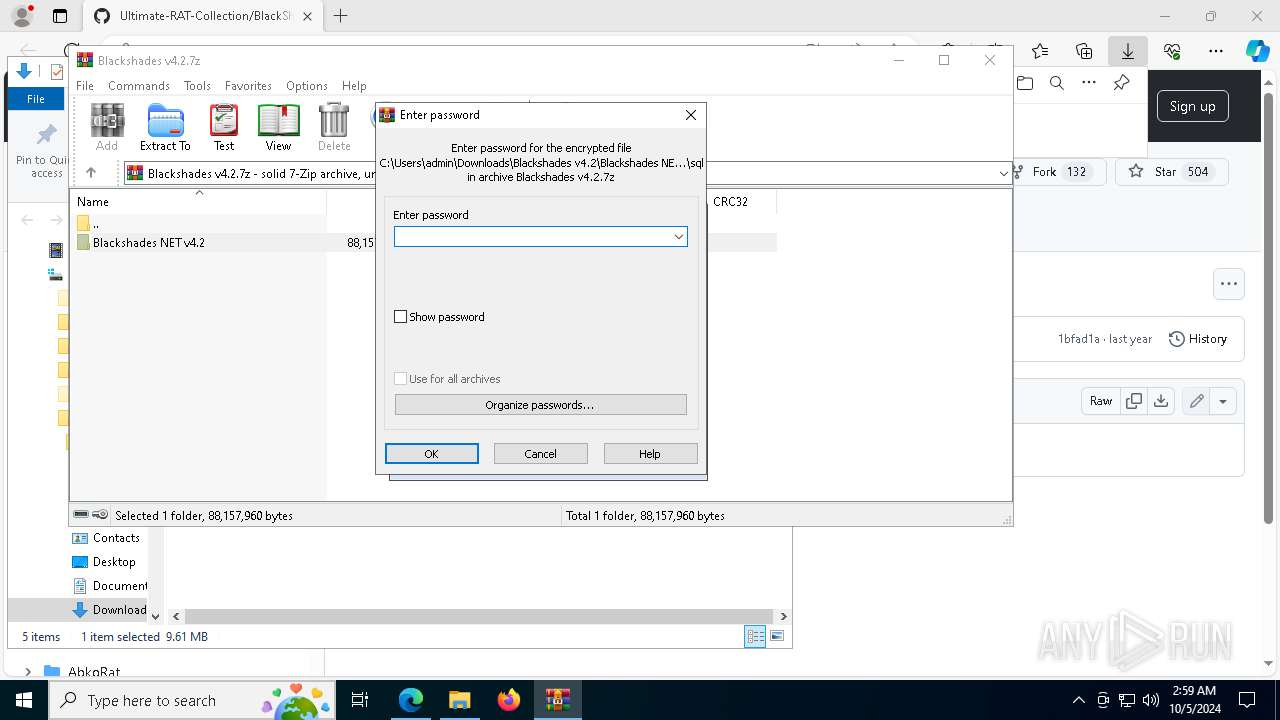Click the Browser essentials heart icon
Image resolution: width=1280 pixels, height=720 pixels.
click(x=1172, y=51)
